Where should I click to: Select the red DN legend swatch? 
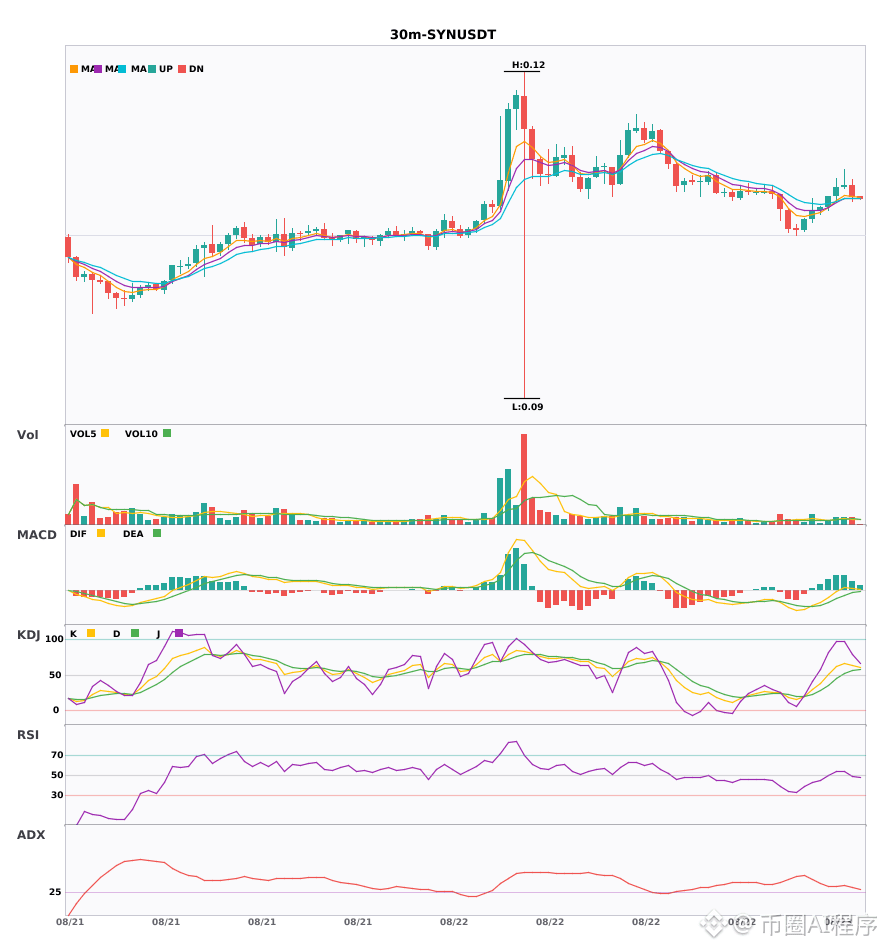[182, 69]
